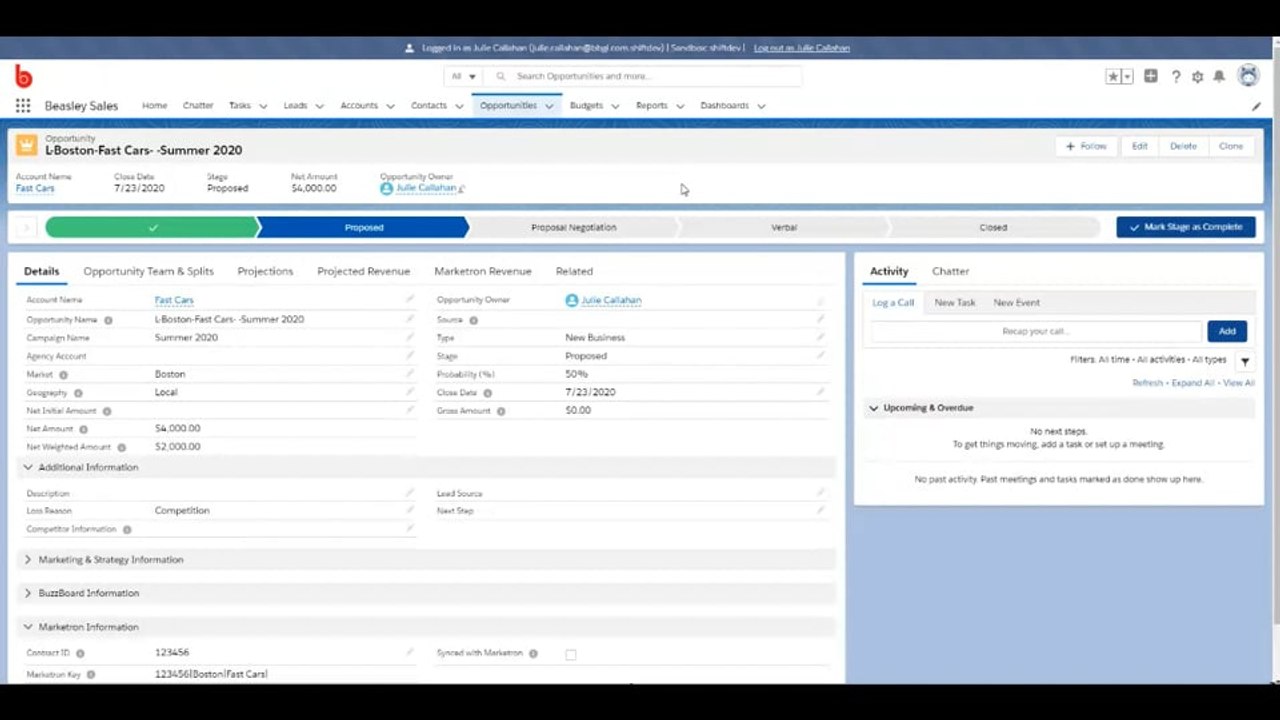
Task: Click the Add button for call recap
Action: pos(1227,331)
